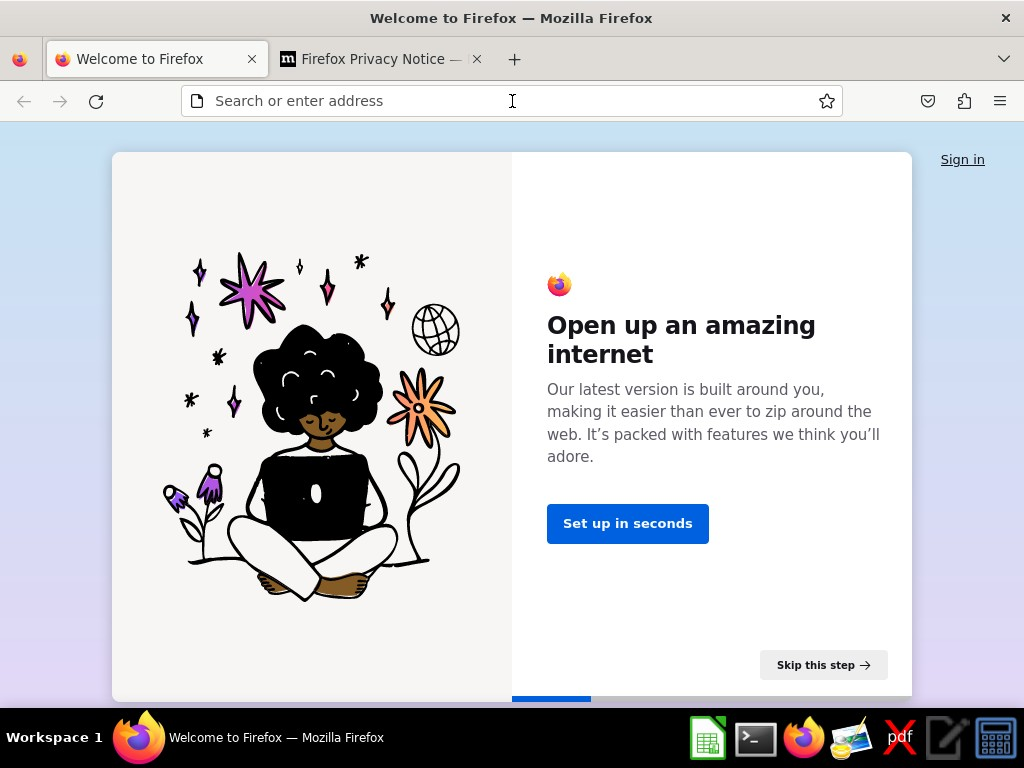
Task: Focus the Search or enter address field
Action: (x=511, y=101)
